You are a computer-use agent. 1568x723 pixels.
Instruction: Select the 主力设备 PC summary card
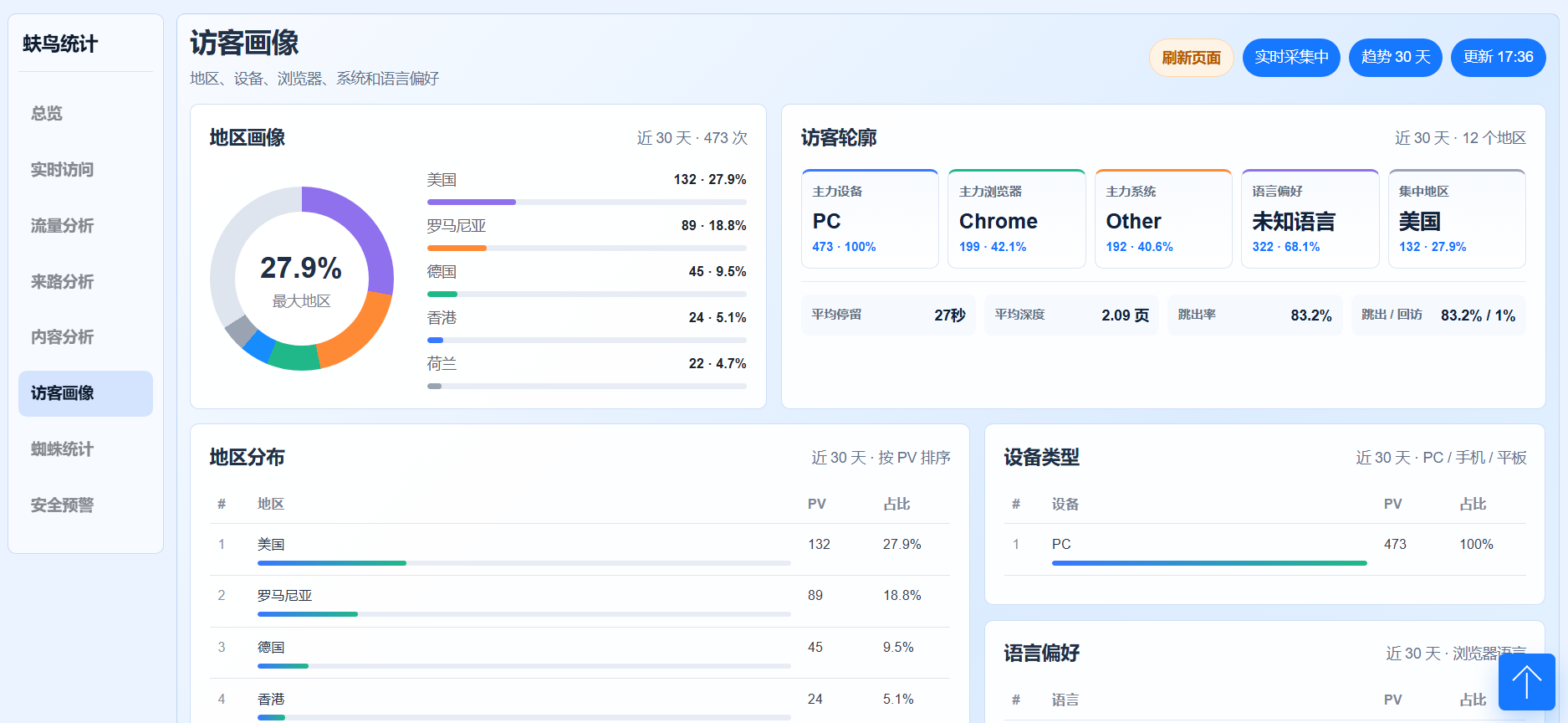pyautogui.click(x=870, y=219)
